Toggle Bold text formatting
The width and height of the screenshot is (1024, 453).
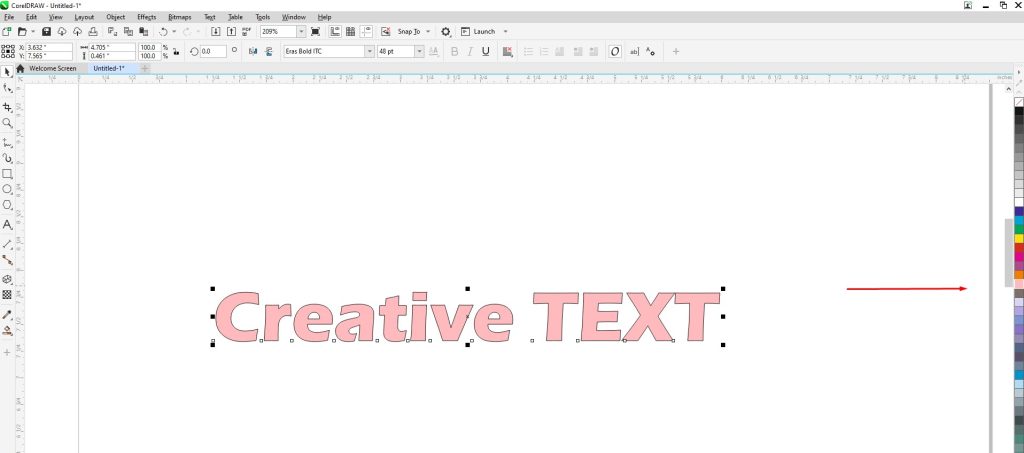454,51
